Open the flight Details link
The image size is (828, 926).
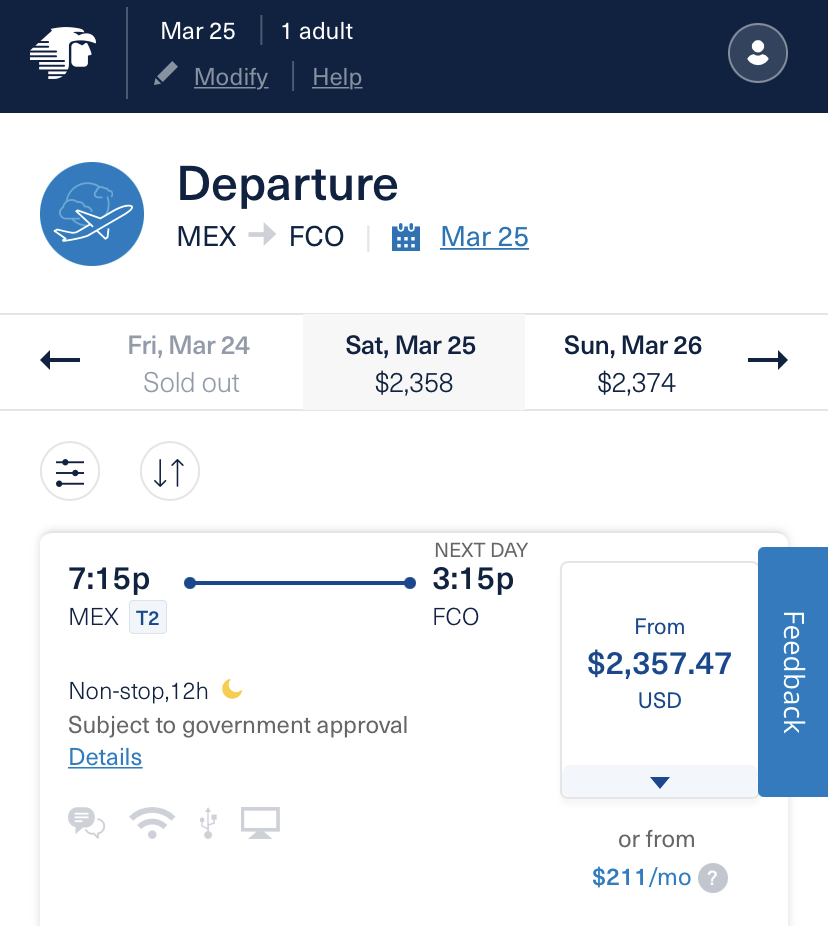tap(105, 757)
